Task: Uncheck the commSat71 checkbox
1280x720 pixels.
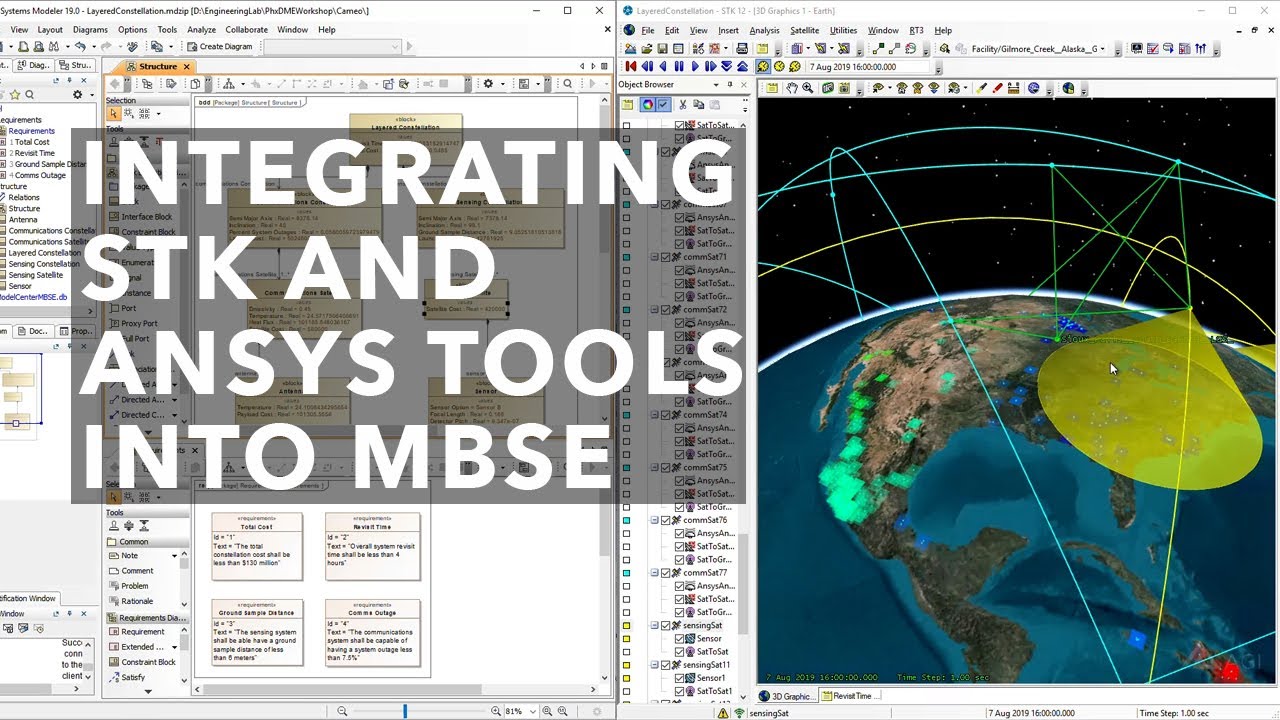Action: [666, 257]
